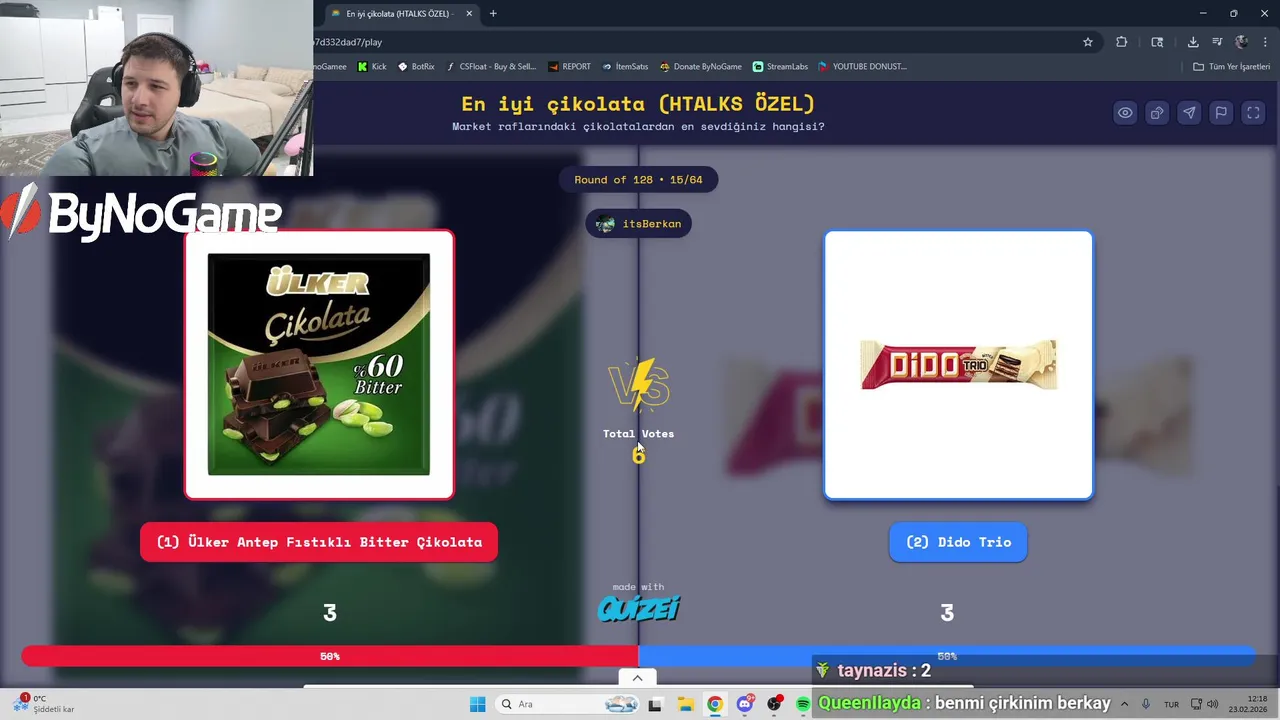Open Chrome downloads icon
This screenshot has height=720, width=1280.
[1193, 42]
